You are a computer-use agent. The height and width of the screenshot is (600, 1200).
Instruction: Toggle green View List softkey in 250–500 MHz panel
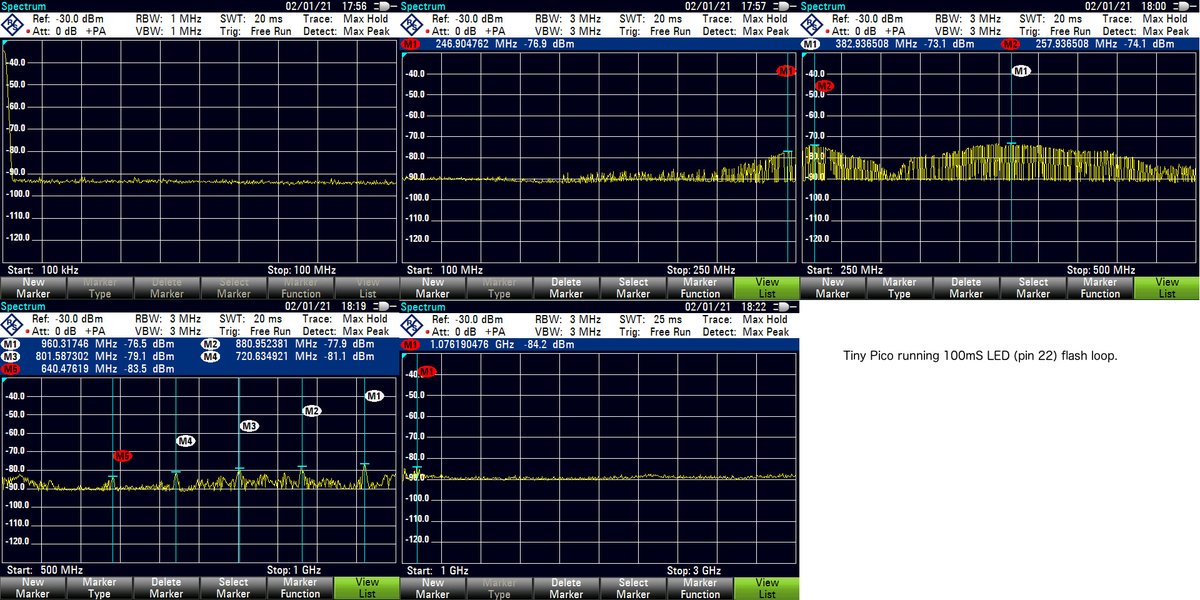(1167, 288)
